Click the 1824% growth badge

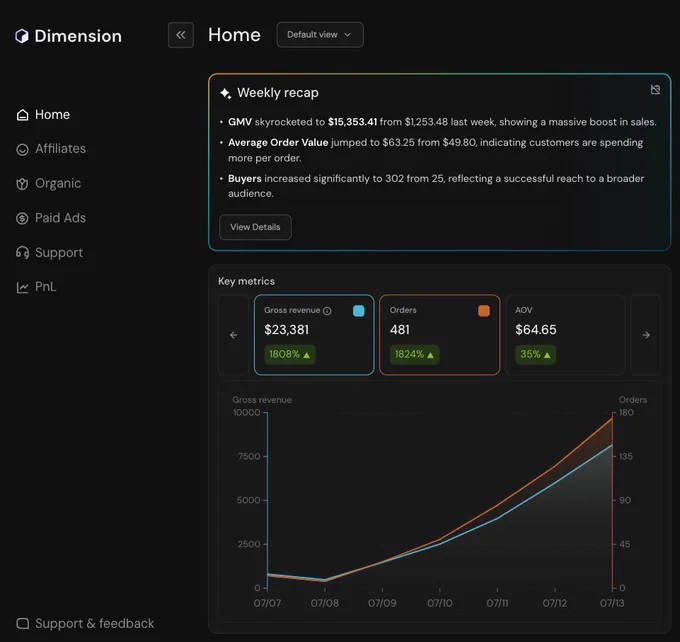point(414,354)
